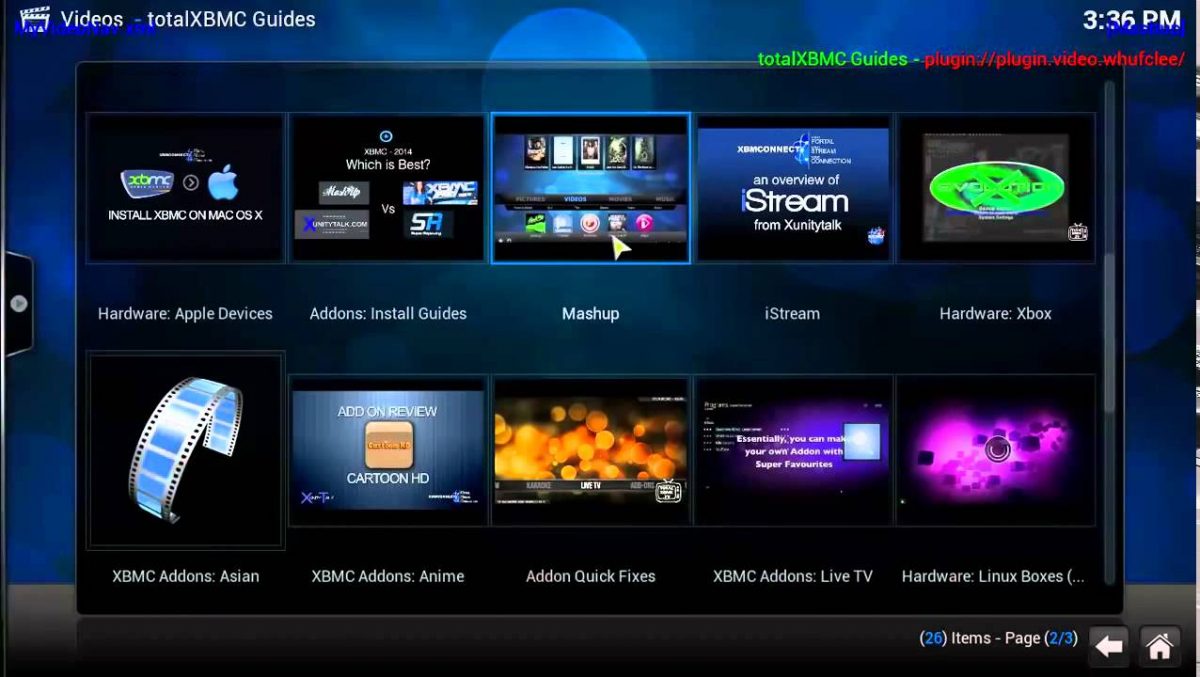Click the back arrow navigation icon
Image resolution: width=1200 pixels, height=677 pixels.
click(x=1108, y=646)
